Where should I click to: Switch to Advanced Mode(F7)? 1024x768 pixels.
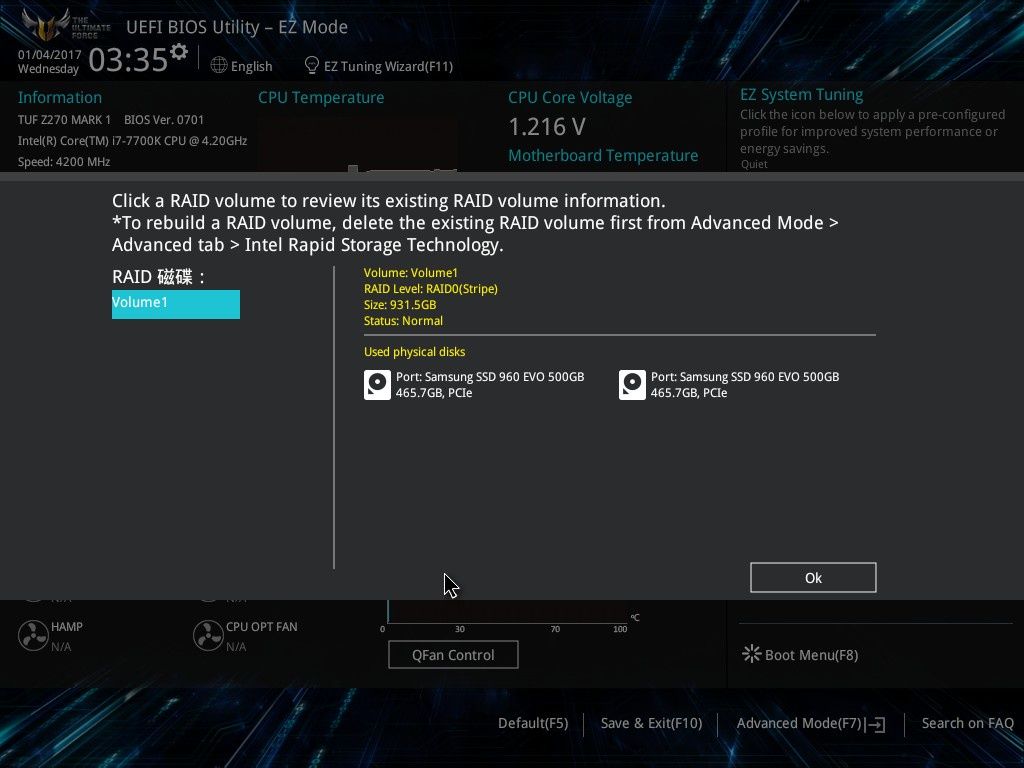pyautogui.click(x=799, y=724)
